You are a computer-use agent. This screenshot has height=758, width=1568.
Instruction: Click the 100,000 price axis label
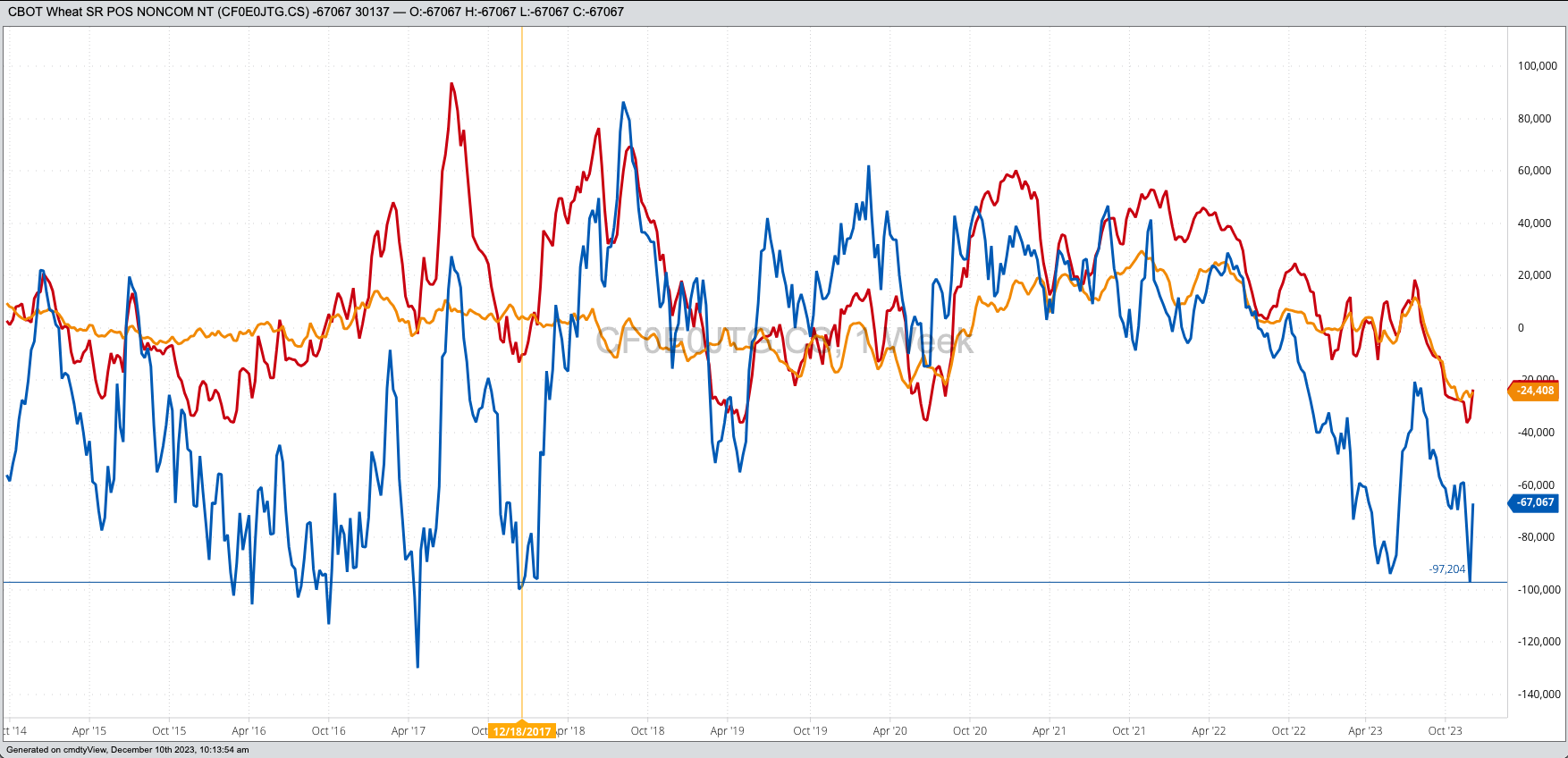(1537, 66)
